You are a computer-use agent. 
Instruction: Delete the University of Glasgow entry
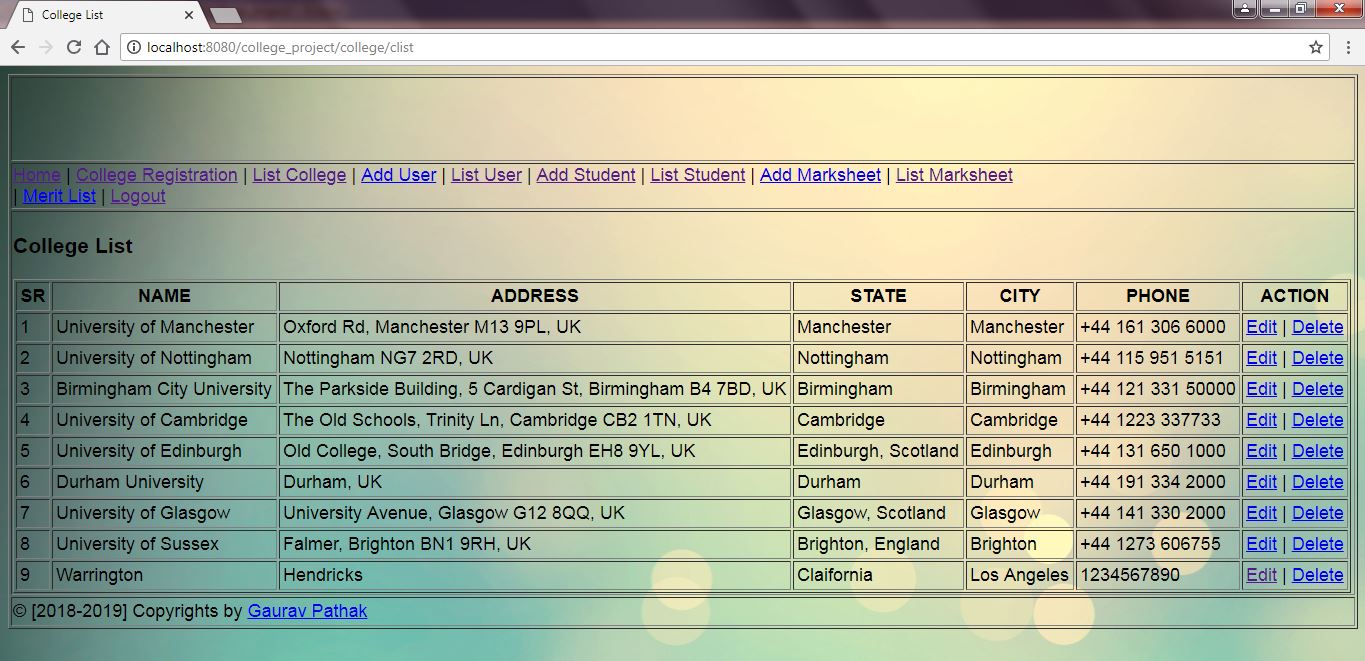point(1317,513)
